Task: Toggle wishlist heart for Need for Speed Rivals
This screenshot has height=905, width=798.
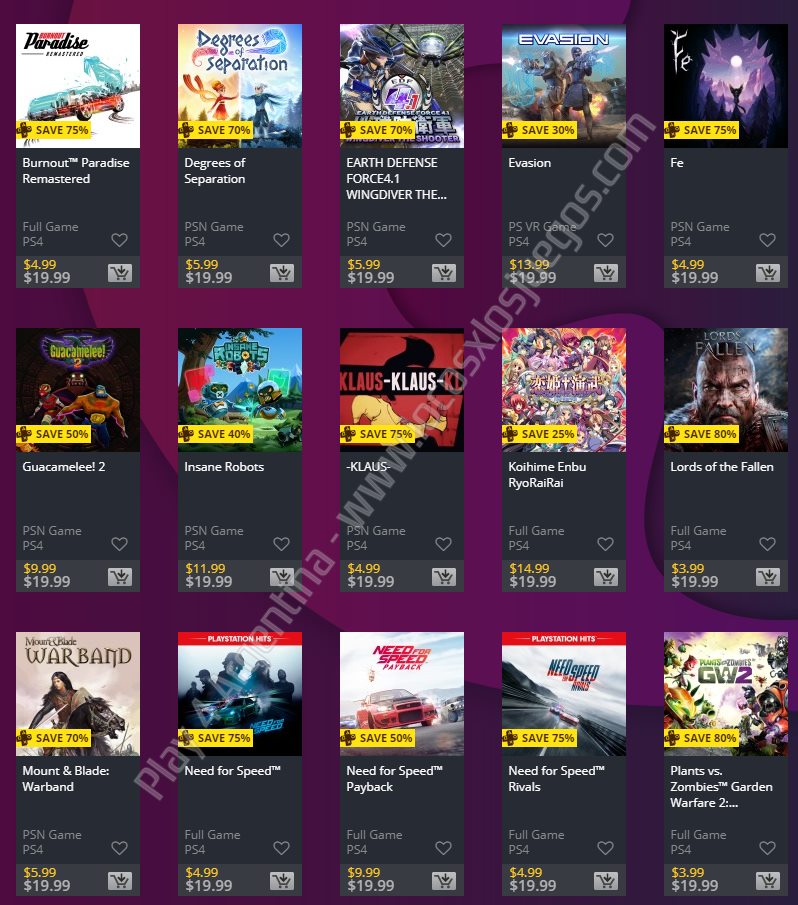Action: pyautogui.click(x=605, y=848)
